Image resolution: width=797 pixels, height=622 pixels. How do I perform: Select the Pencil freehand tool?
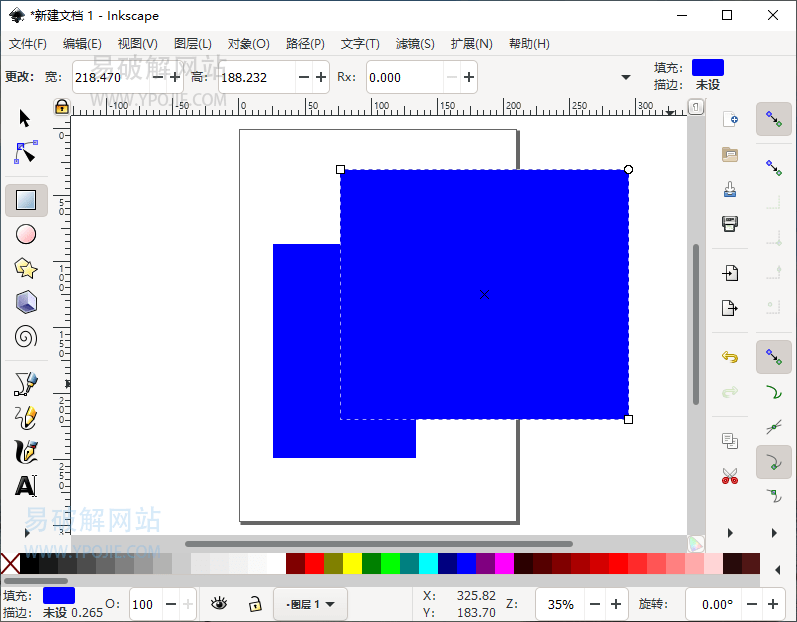click(26, 418)
